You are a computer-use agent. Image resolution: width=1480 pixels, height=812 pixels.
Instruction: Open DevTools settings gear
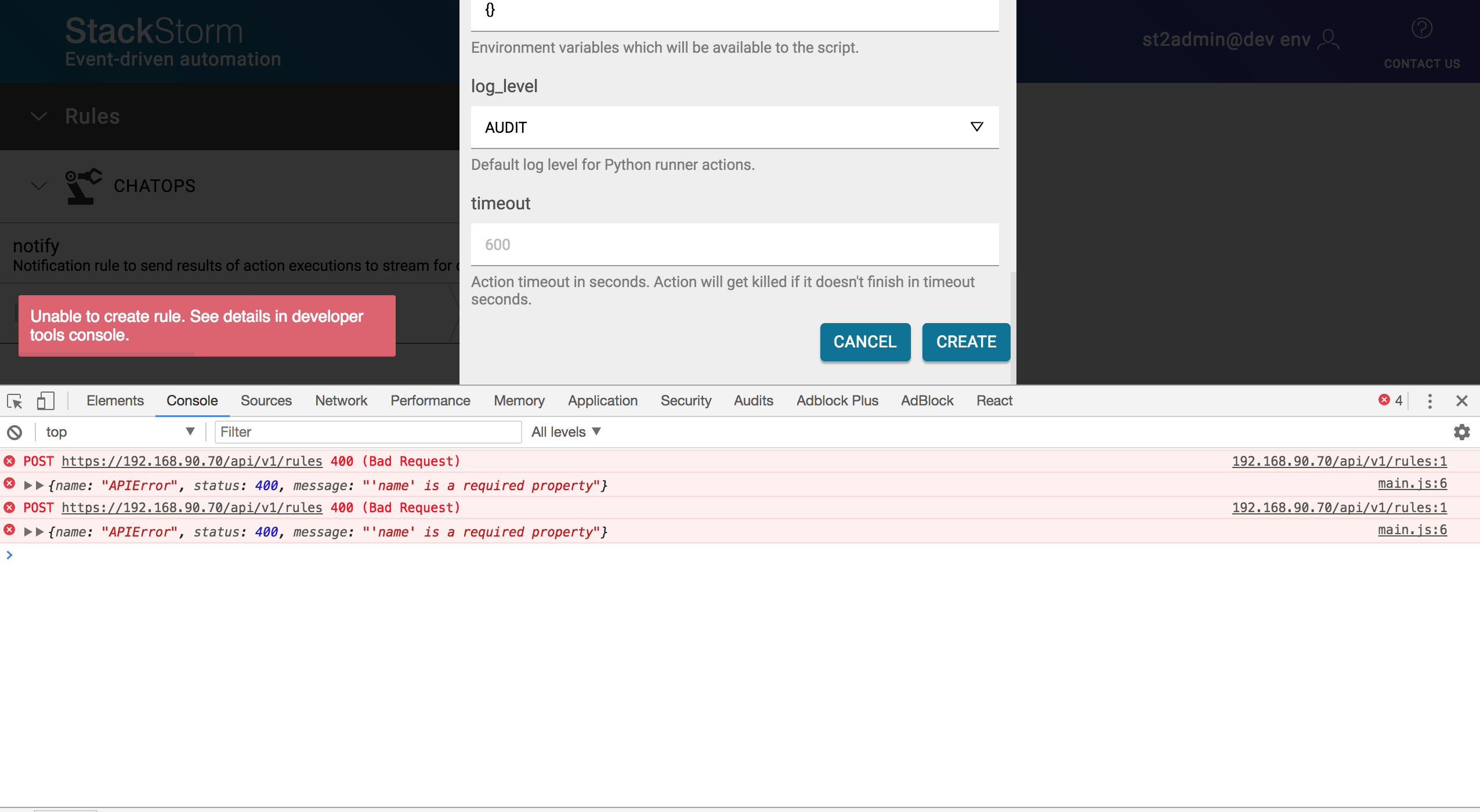(1461, 432)
